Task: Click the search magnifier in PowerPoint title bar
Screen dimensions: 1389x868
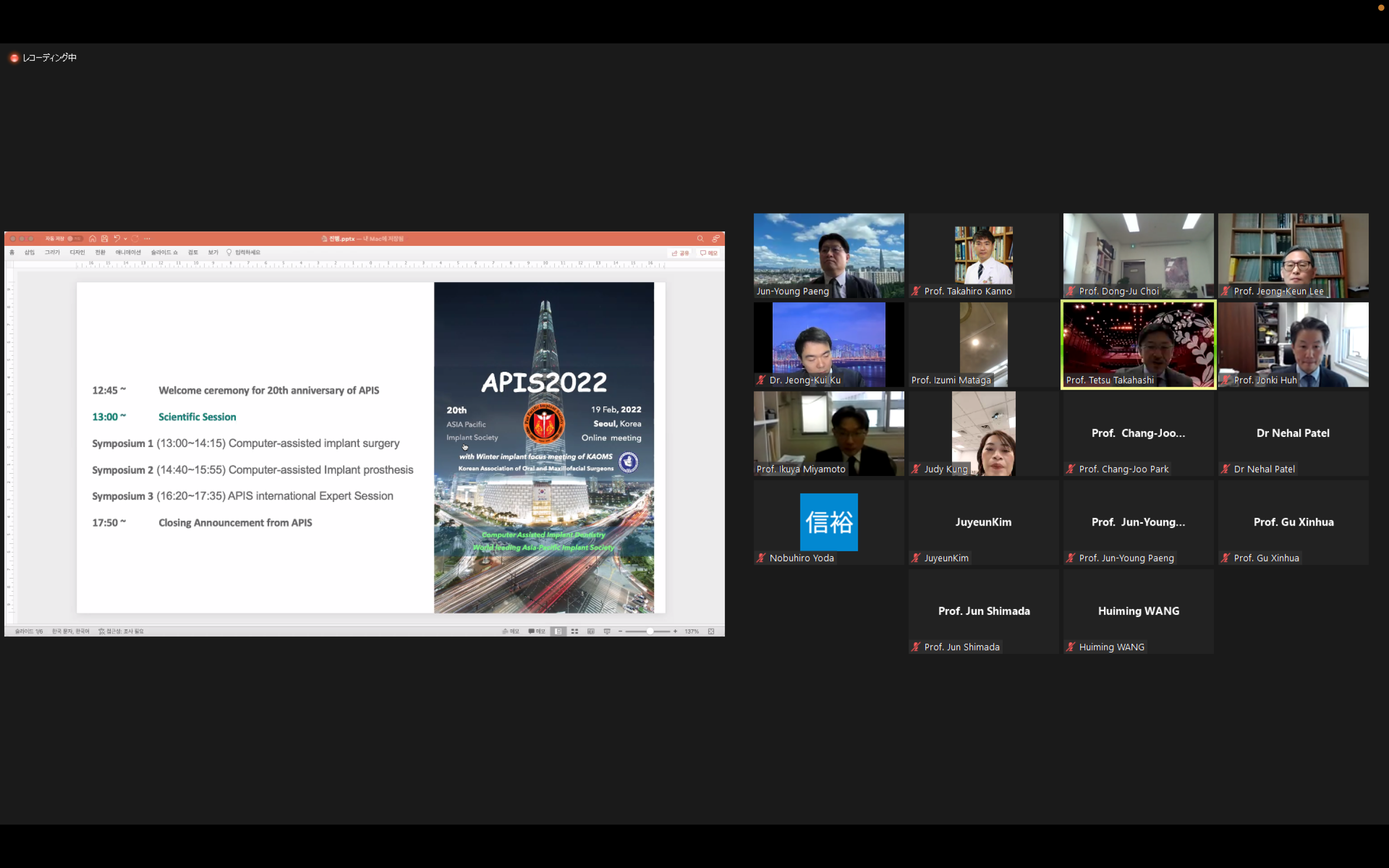Action: pyautogui.click(x=700, y=239)
